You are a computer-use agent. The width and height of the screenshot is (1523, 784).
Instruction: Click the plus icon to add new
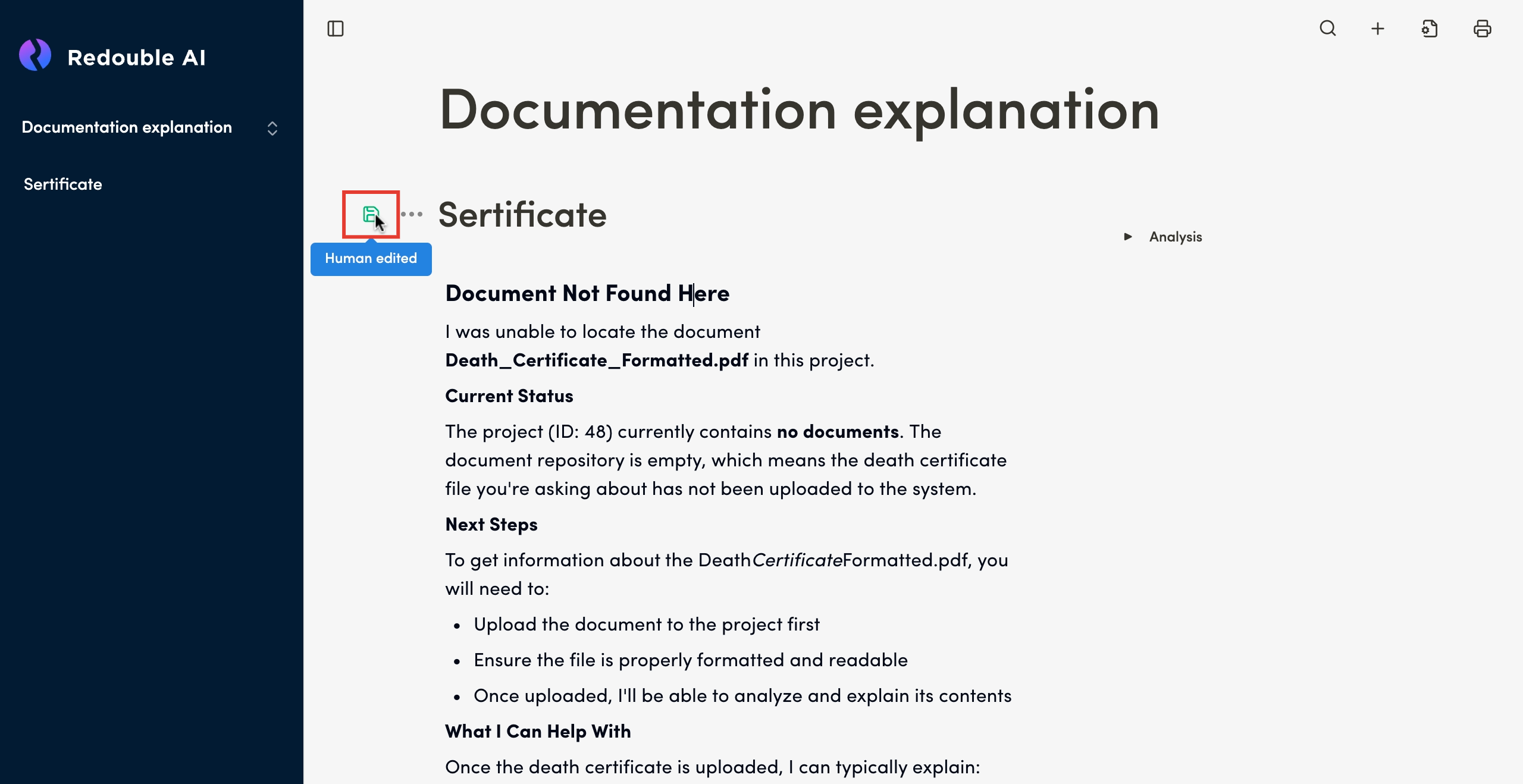1378,29
